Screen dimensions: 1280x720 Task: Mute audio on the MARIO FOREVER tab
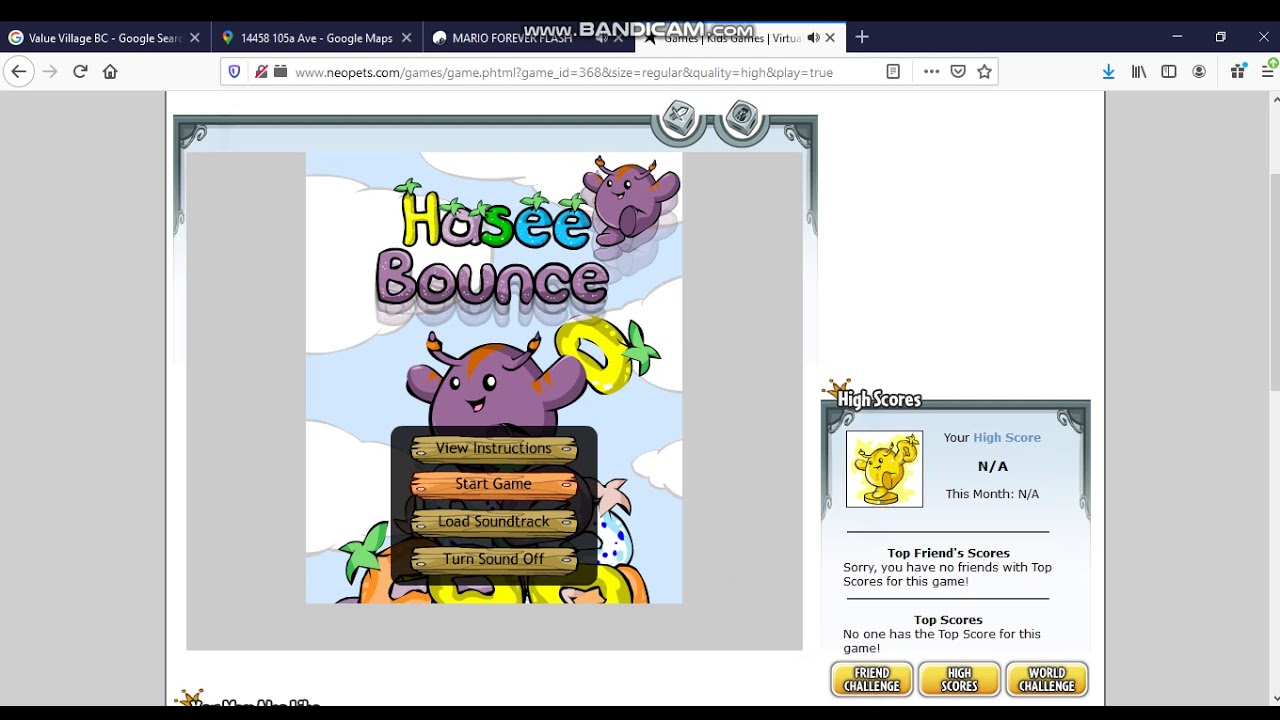pyautogui.click(x=601, y=38)
